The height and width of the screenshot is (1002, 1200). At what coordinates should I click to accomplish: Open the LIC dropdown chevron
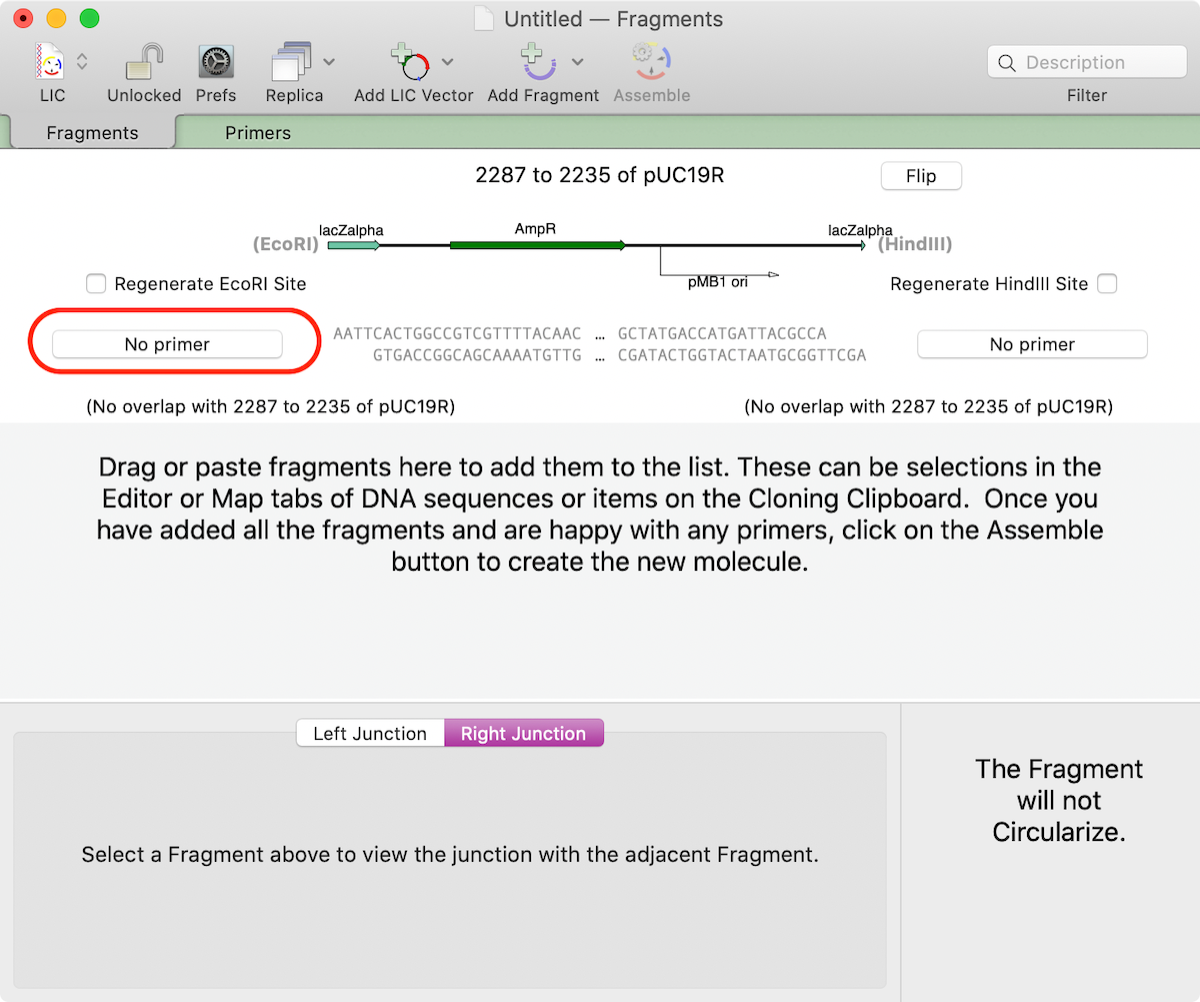(80, 63)
